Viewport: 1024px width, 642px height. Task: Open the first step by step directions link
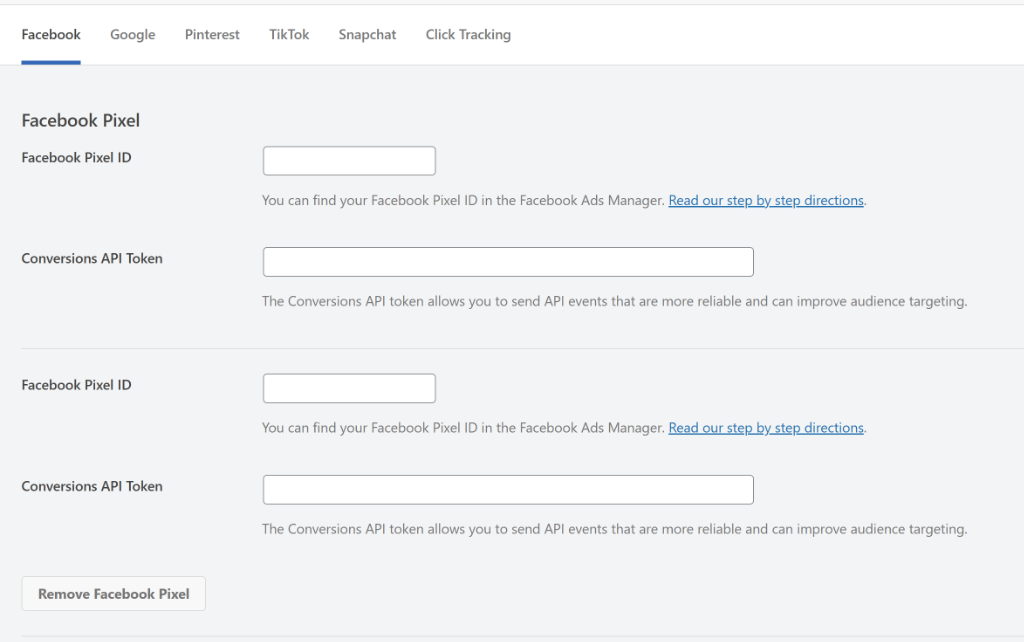coord(765,201)
